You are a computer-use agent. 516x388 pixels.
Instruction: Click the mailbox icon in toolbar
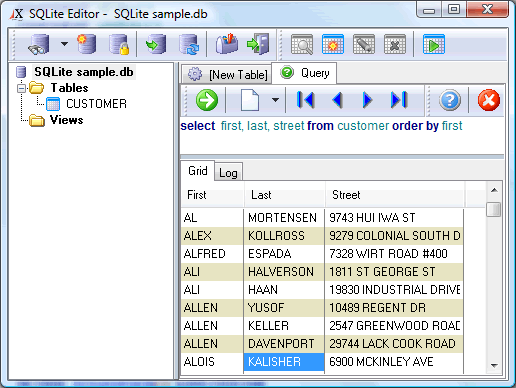[227, 44]
